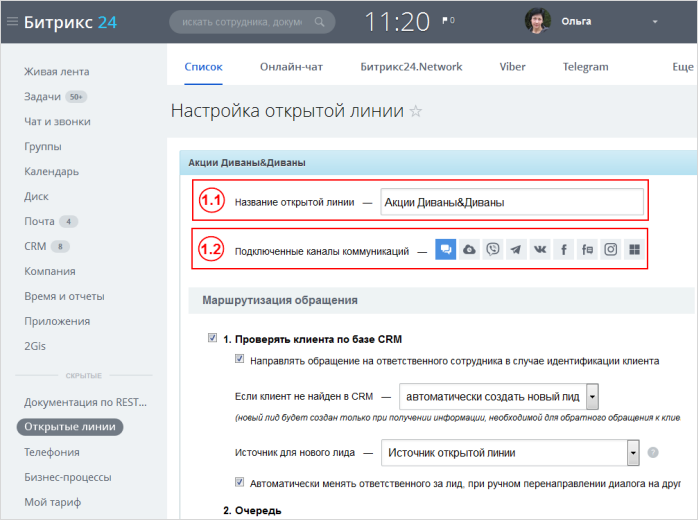Toggle Автоматически менять ответственного за лид checkbox

pos(239,482)
